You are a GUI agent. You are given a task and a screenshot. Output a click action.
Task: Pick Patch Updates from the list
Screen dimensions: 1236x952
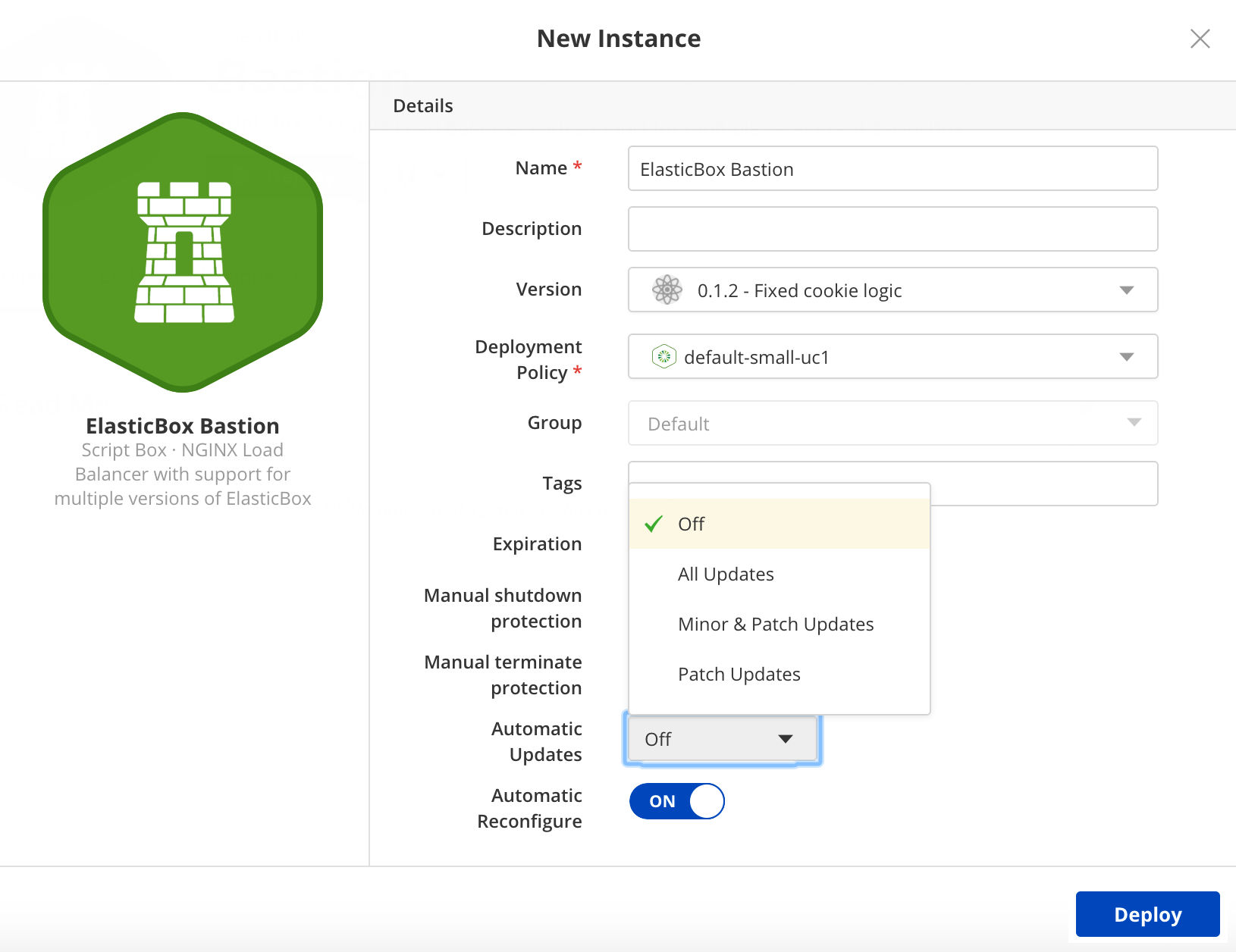(780, 674)
